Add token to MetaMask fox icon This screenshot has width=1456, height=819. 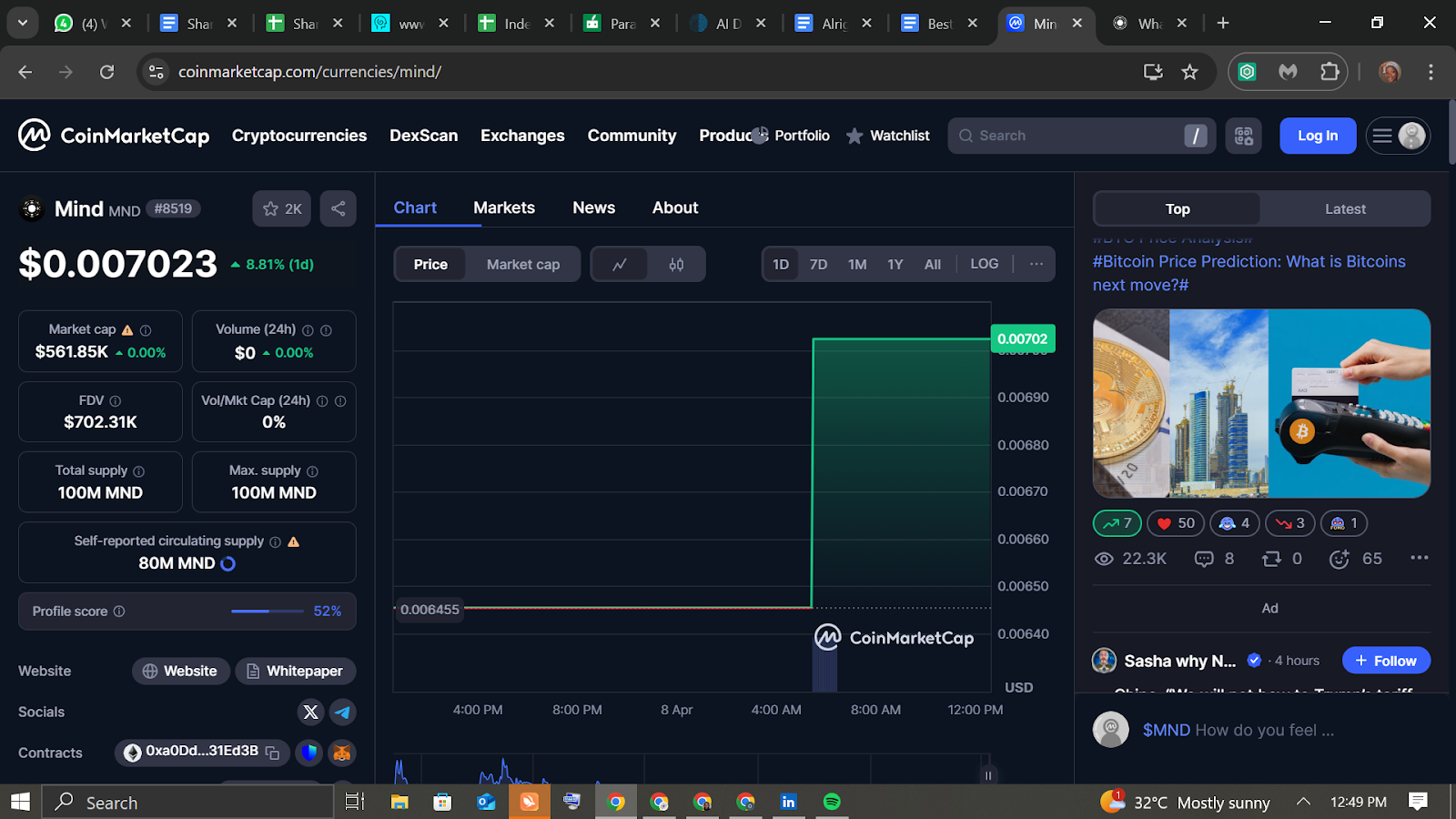(x=342, y=753)
